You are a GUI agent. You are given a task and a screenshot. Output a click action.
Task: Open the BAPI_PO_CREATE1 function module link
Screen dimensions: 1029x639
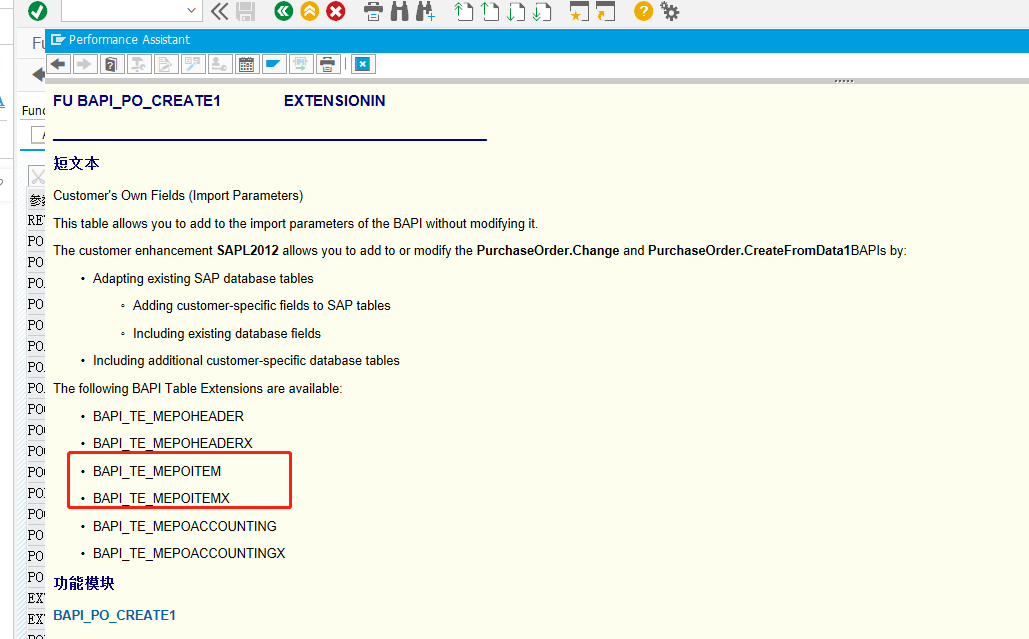click(114, 615)
